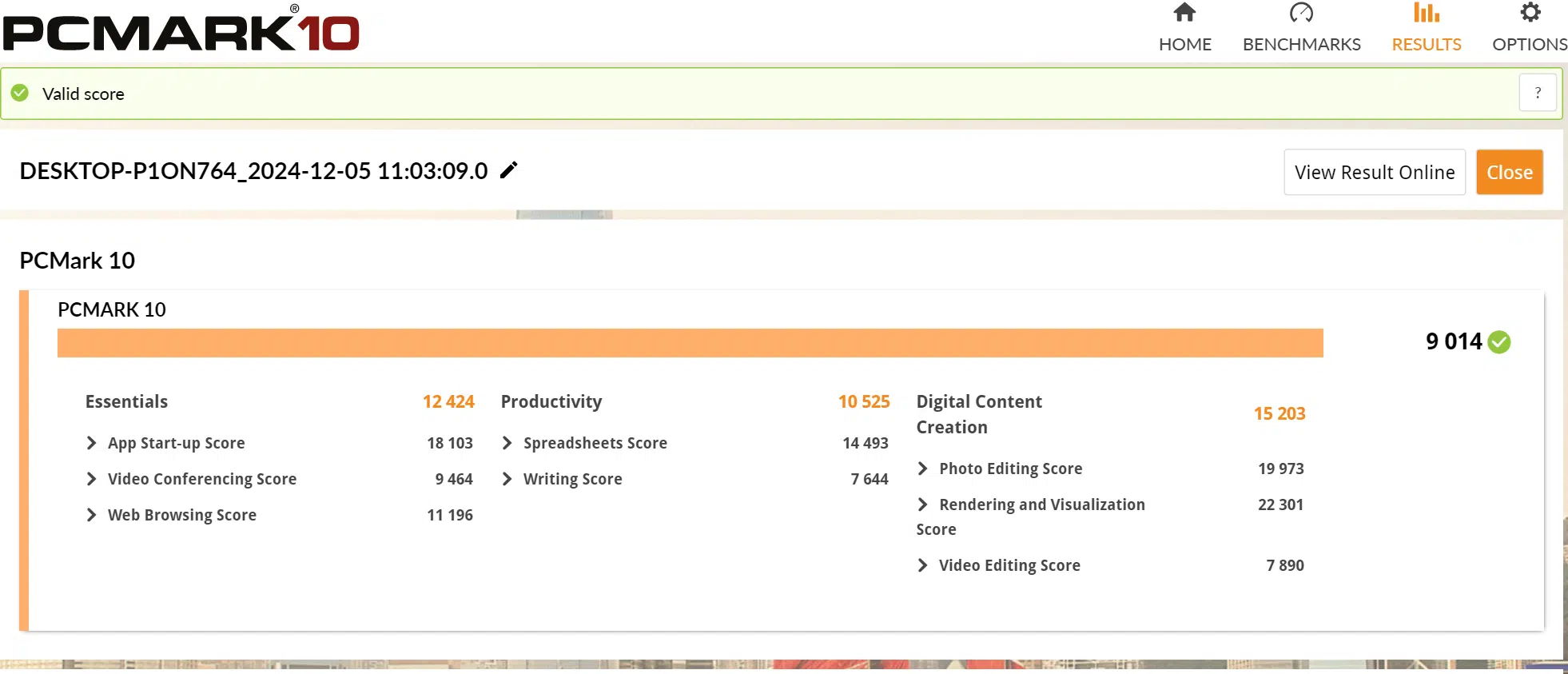Expand the Video Conferencing Score row
Viewport: 1568px width, 674px height.
(x=91, y=479)
